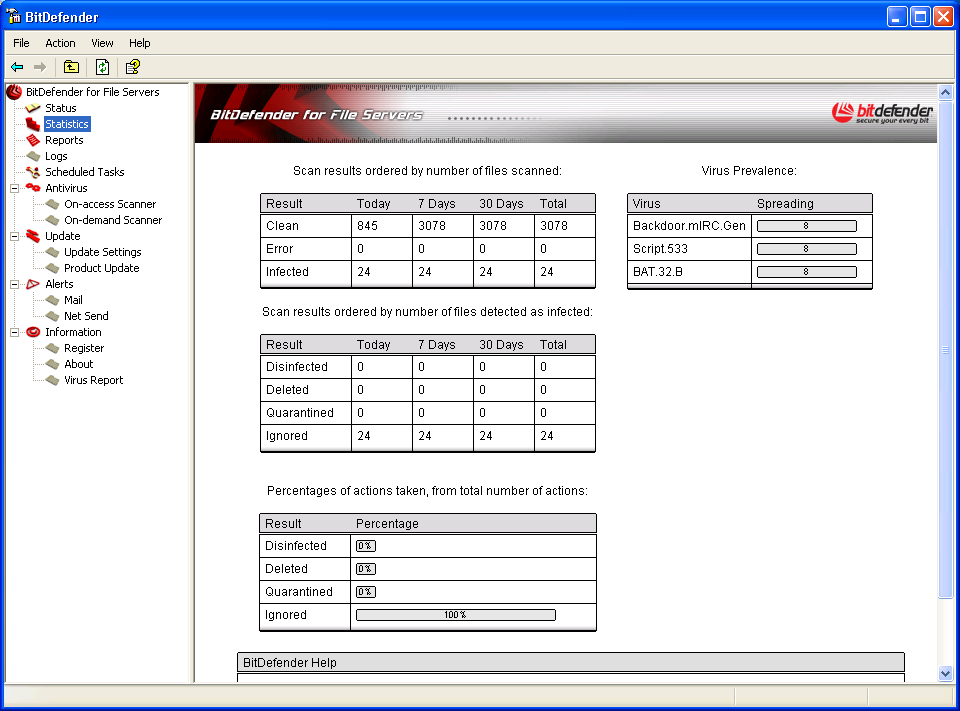Click the Information node icon

coord(33,332)
